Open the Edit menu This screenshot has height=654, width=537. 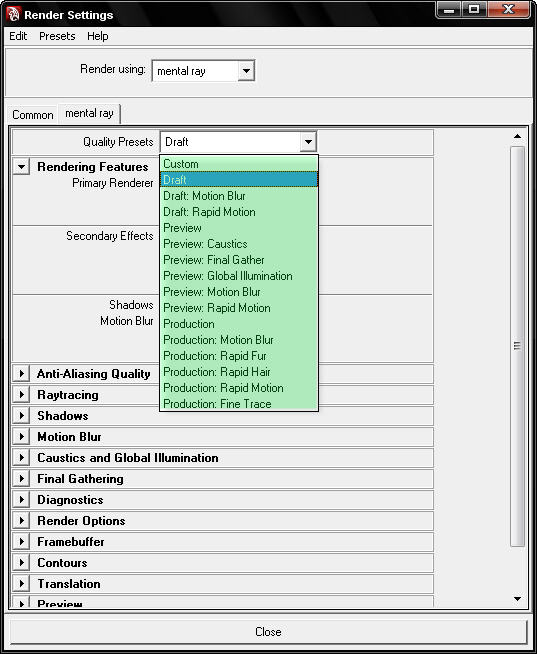point(18,36)
